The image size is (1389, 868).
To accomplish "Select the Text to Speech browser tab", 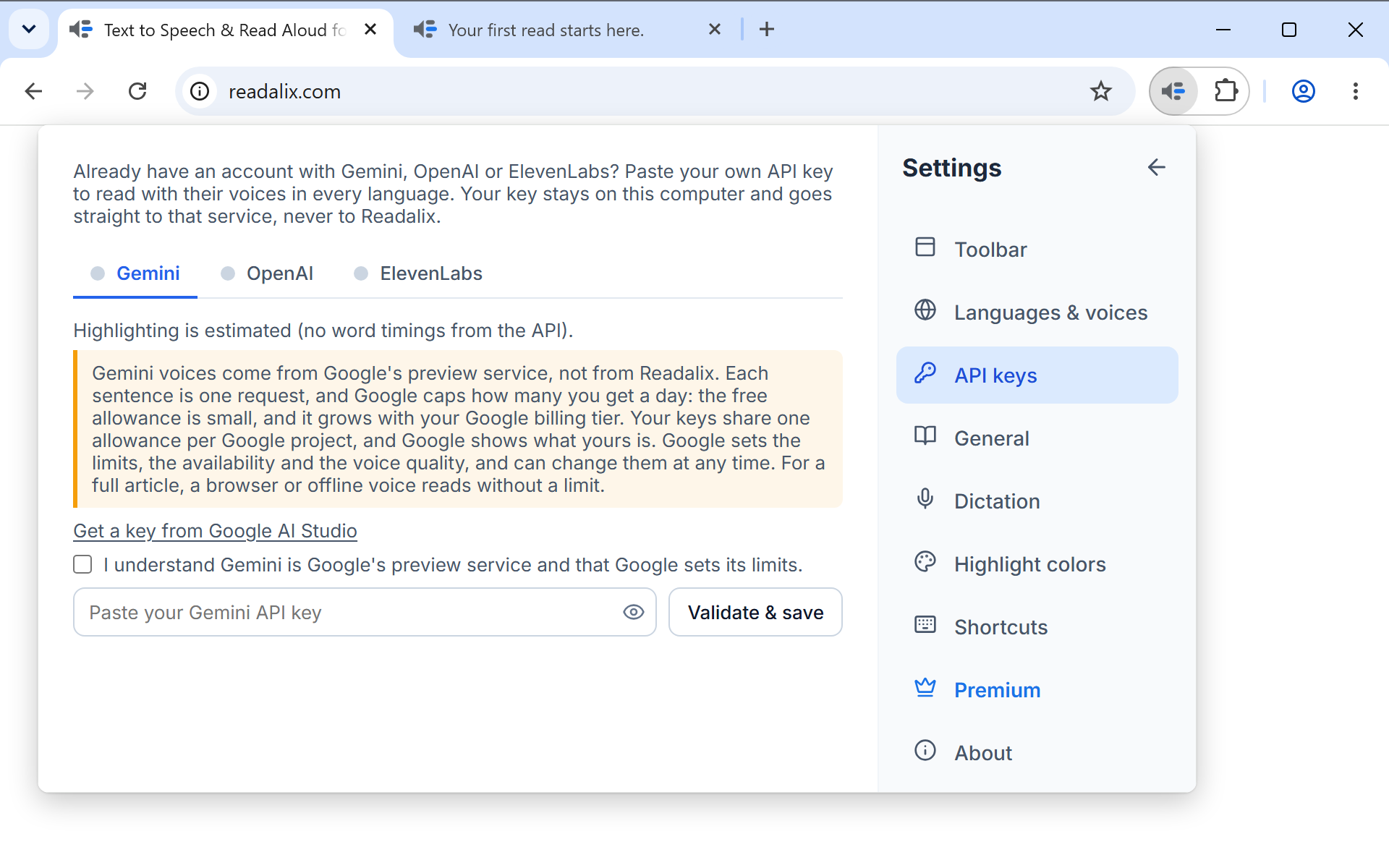I will pos(224,30).
